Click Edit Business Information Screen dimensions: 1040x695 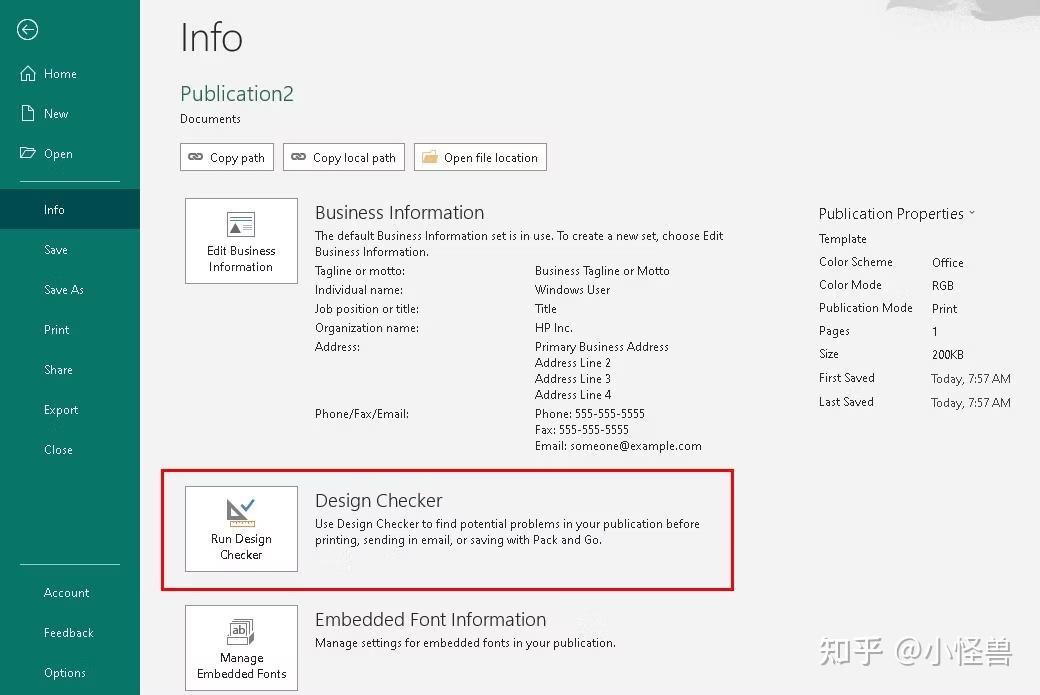(x=241, y=240)
